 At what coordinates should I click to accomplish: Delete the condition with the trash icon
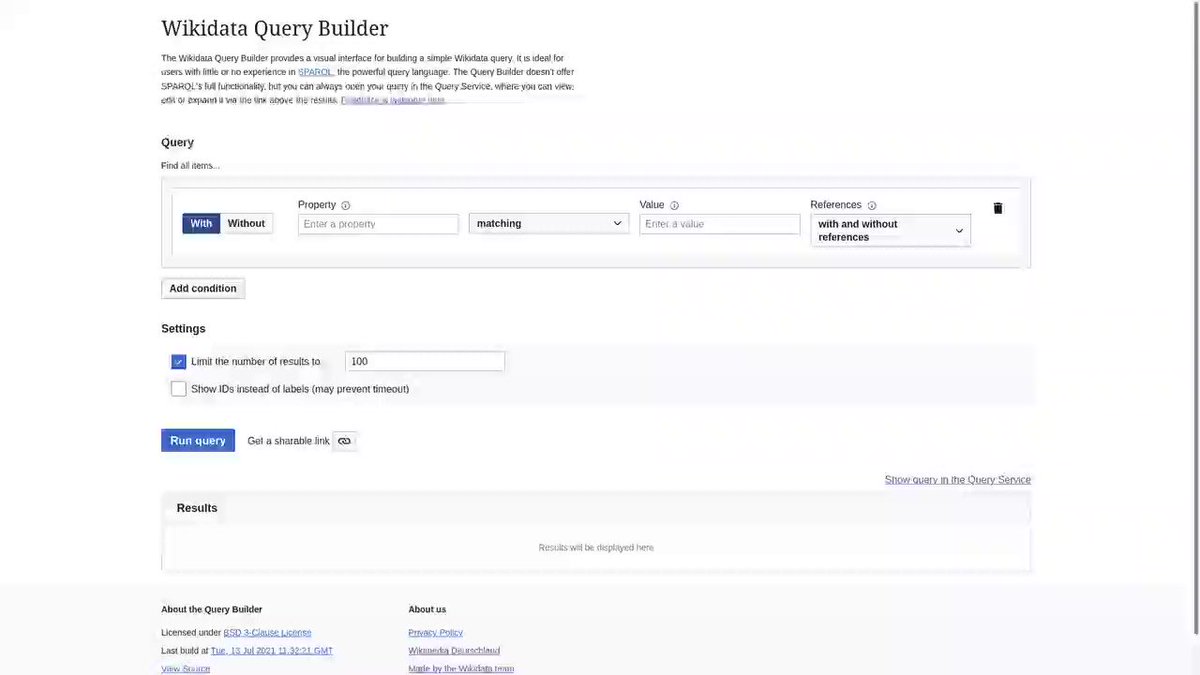tap(997, 208)
